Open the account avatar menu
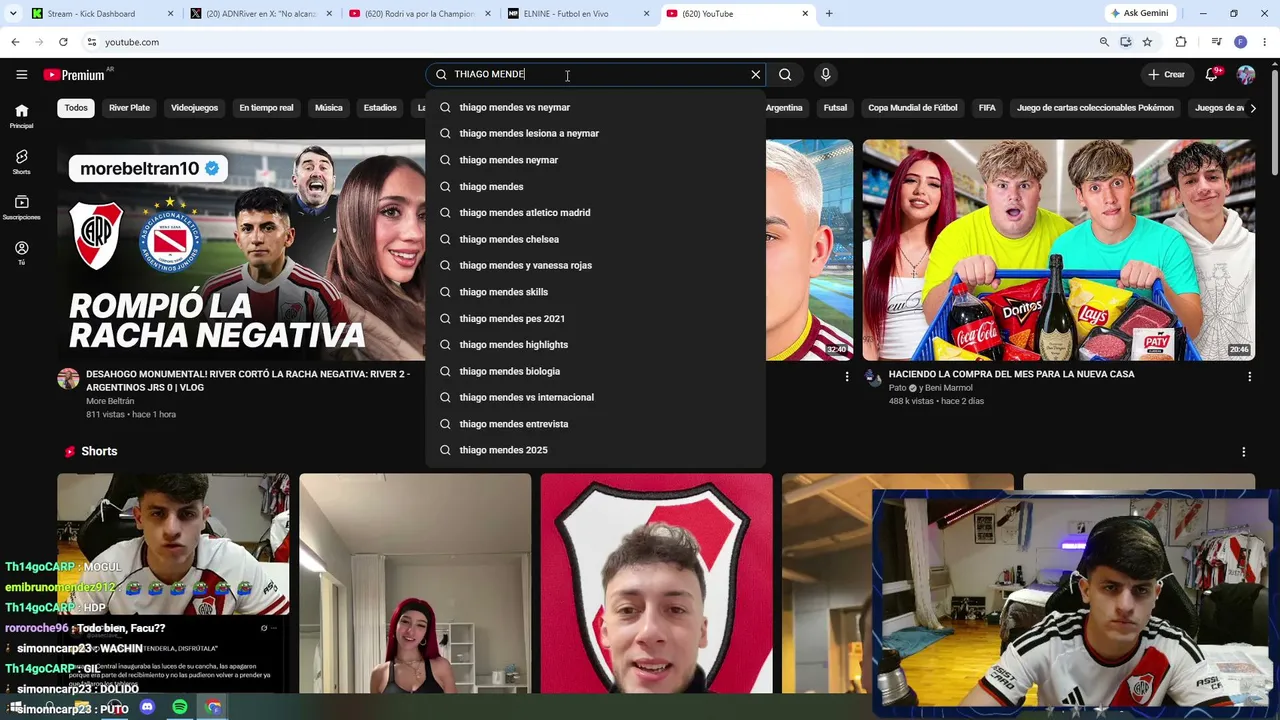This screenshot has width=1280, height=720. (x=1245, y=75)
